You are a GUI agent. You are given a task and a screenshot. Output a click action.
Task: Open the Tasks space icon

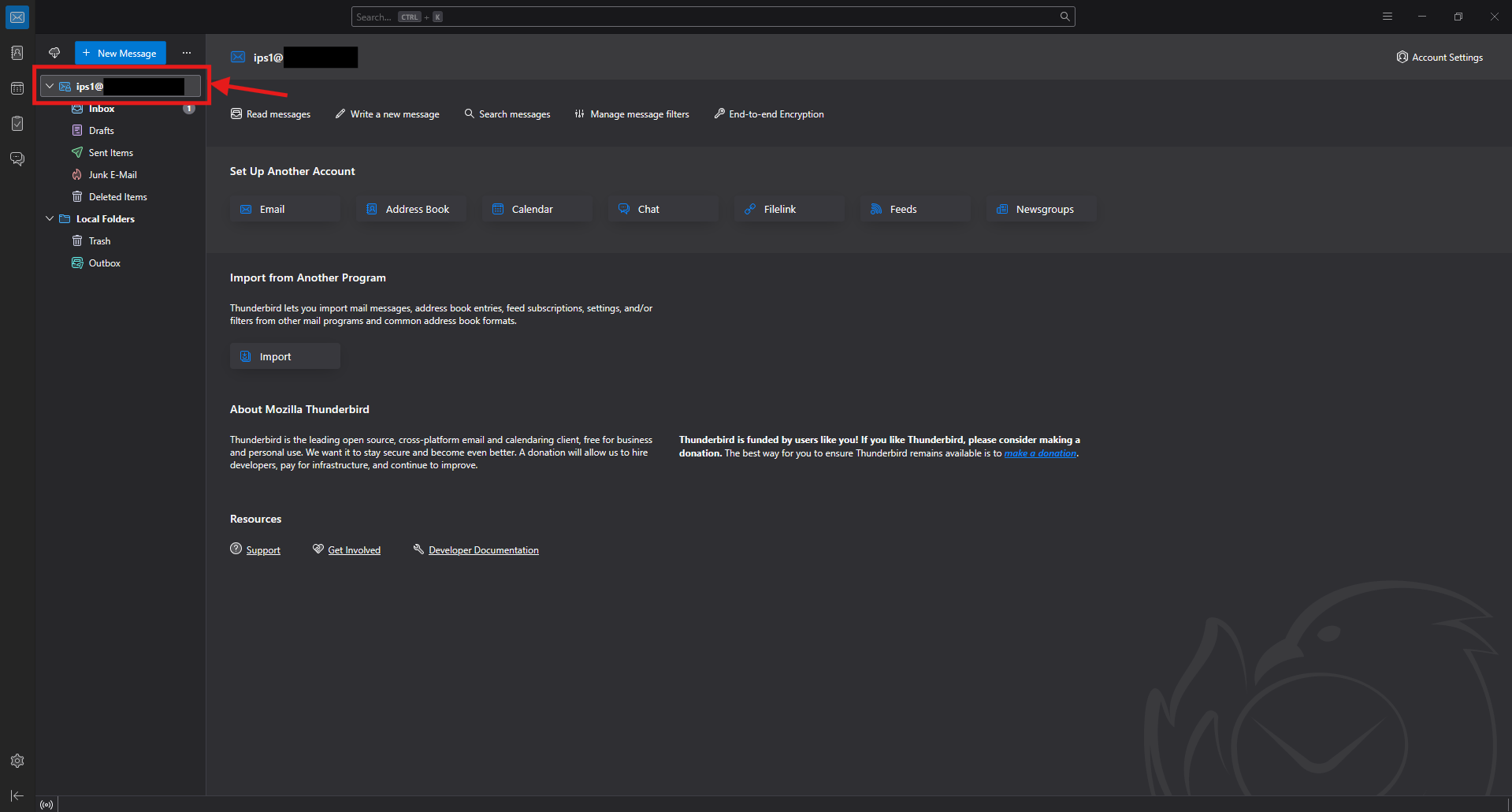(17, 124)
